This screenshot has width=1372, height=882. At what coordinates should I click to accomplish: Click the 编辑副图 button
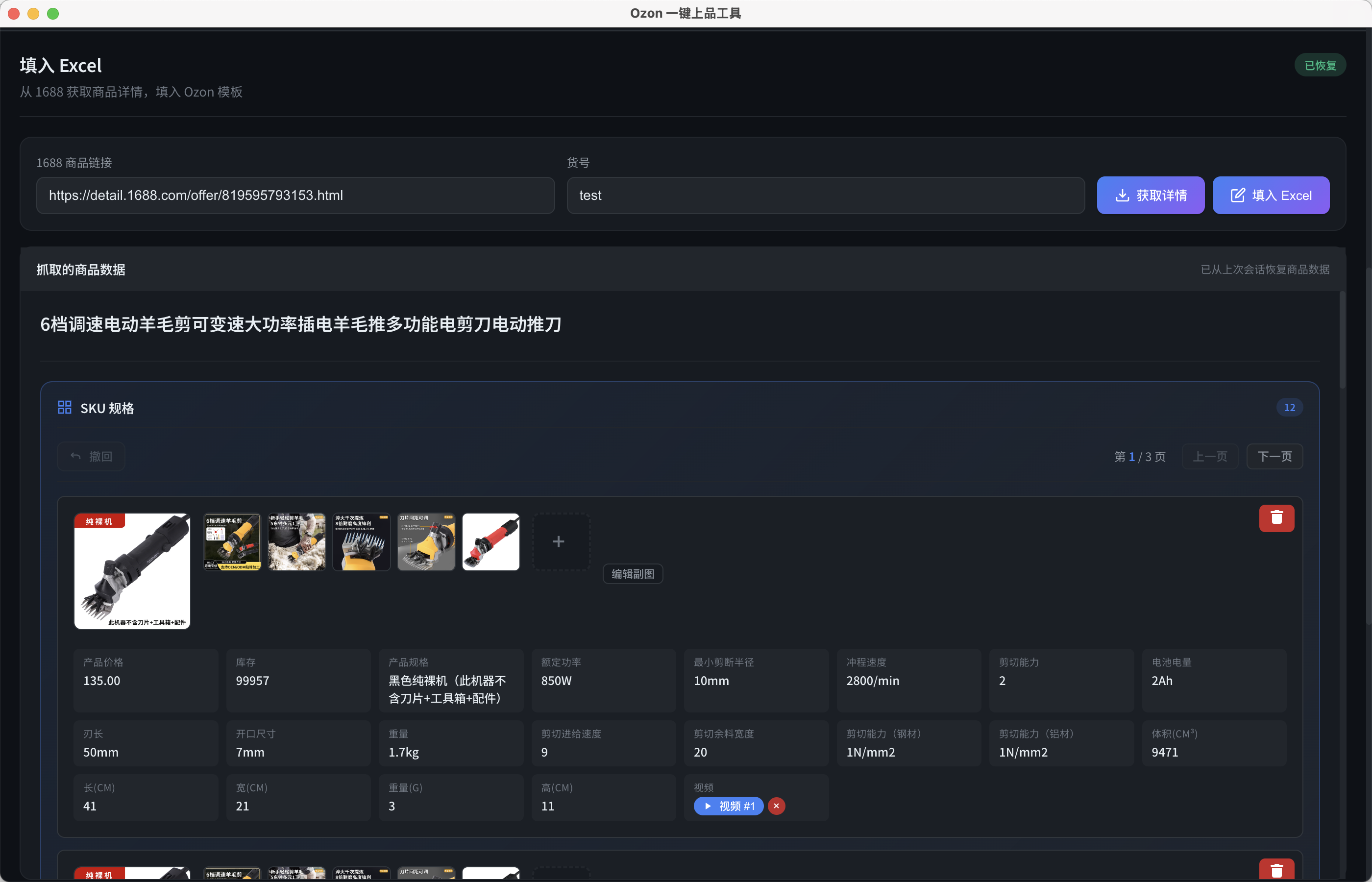point(633,574)
